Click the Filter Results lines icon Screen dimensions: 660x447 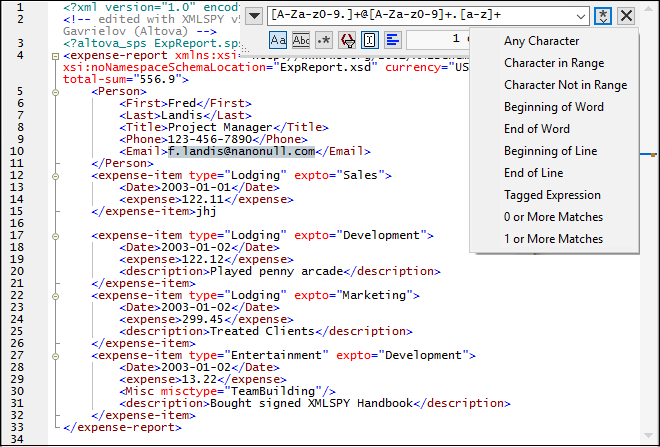click(x=392, y=40)
